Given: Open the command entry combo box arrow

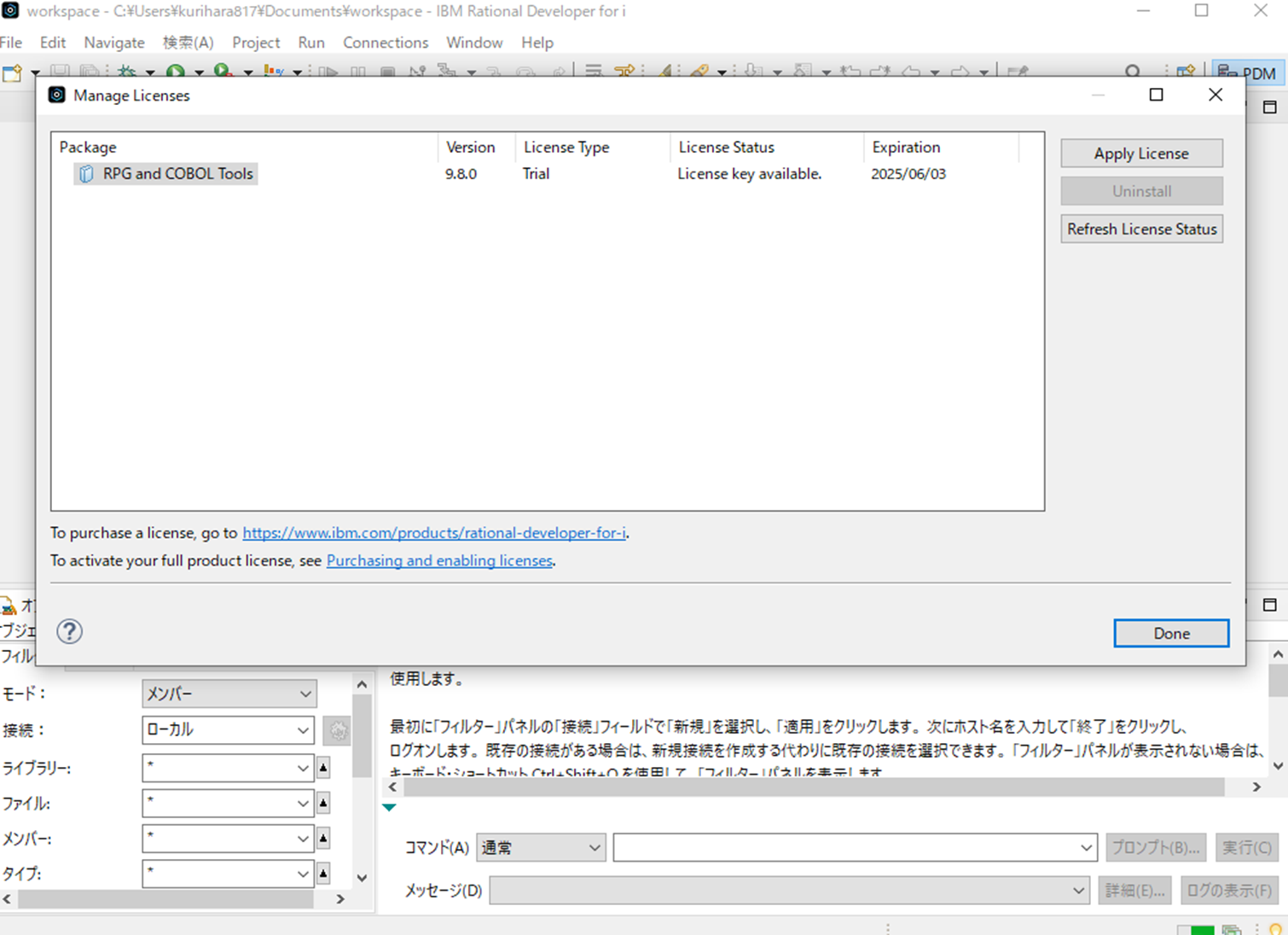Looking at the screenshot, I should pos(1085,847).
